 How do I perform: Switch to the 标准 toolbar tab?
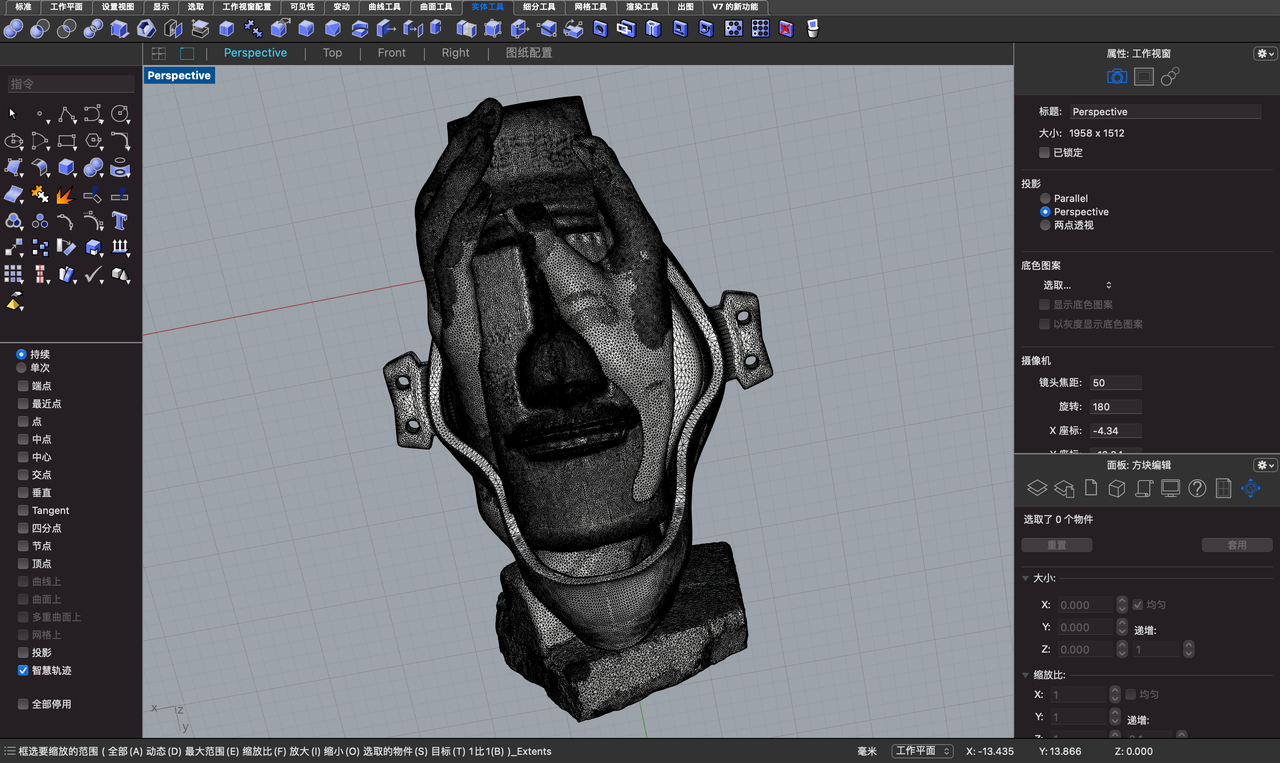click(23, 6)
